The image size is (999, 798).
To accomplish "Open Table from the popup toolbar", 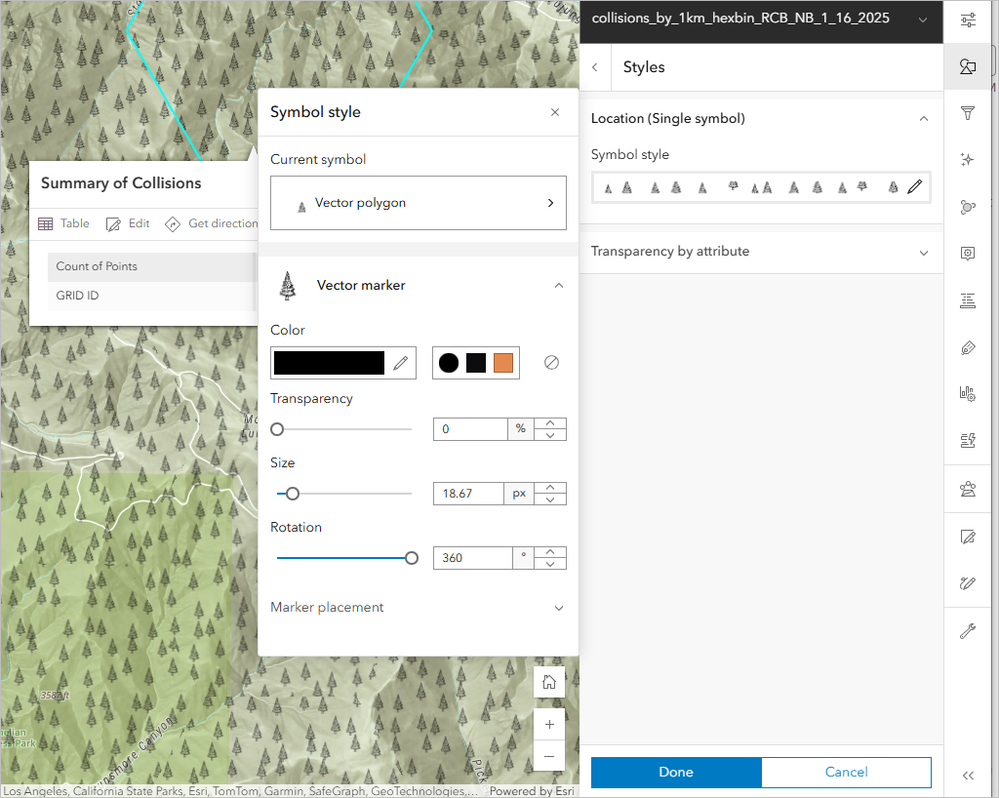I will point(64,224).
